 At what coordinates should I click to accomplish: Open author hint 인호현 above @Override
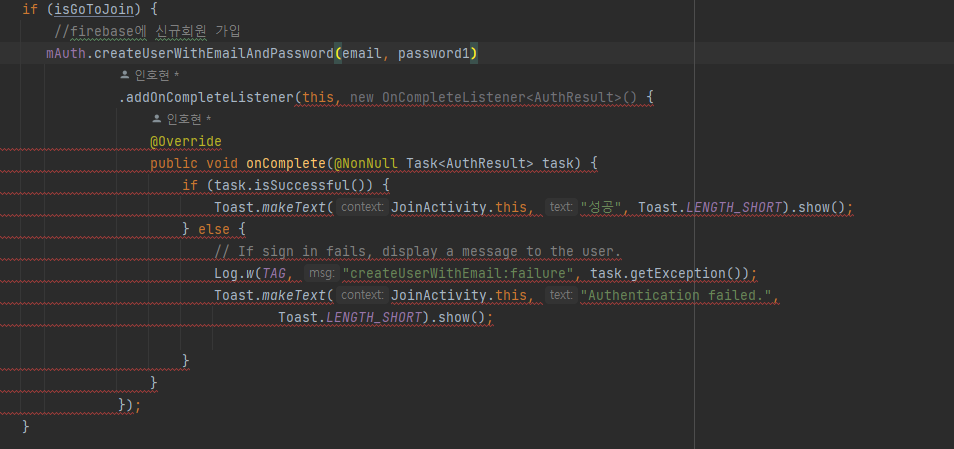coord(182,119)
